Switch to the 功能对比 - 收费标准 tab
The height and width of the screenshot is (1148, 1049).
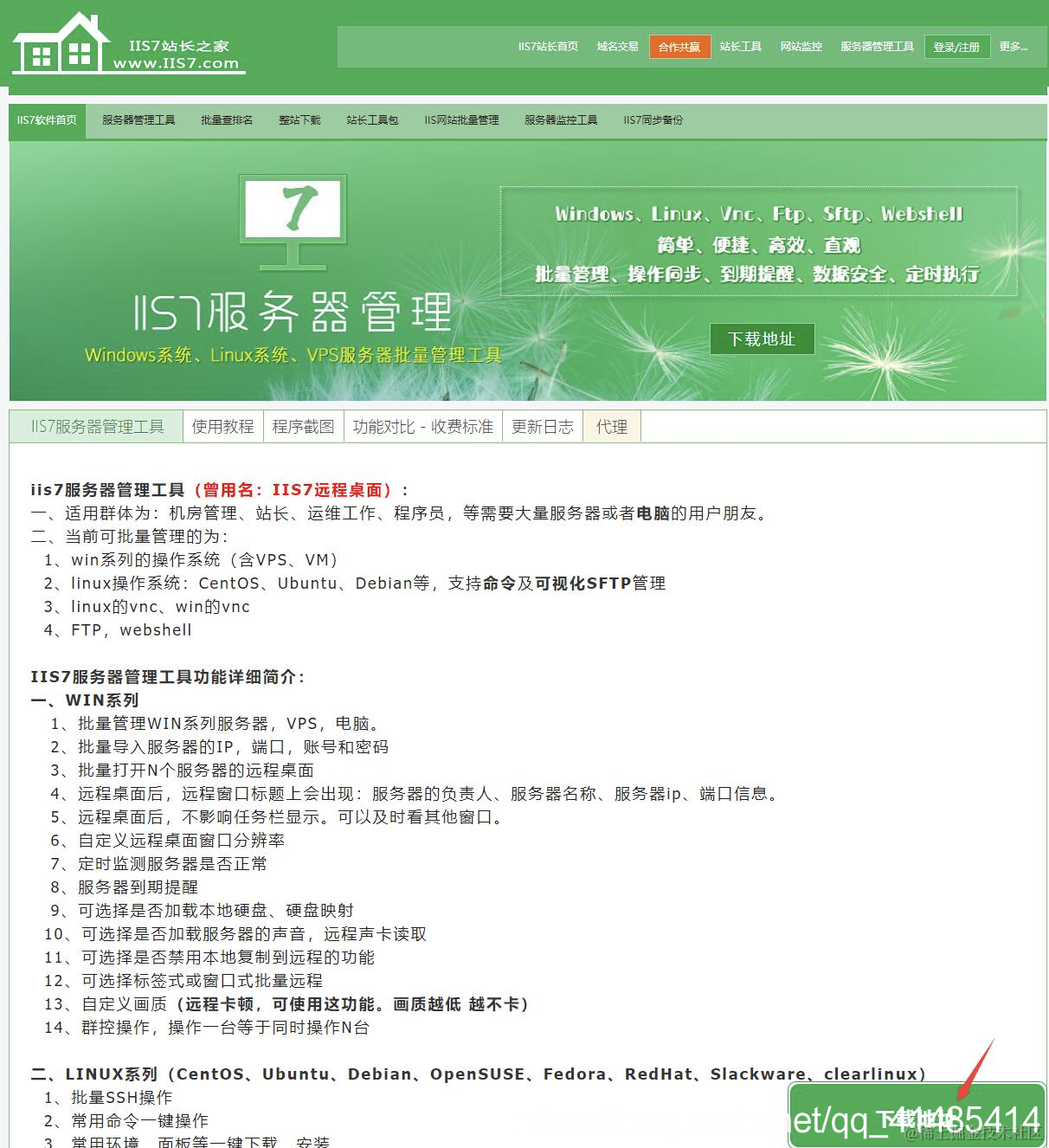tap(423, 426)
